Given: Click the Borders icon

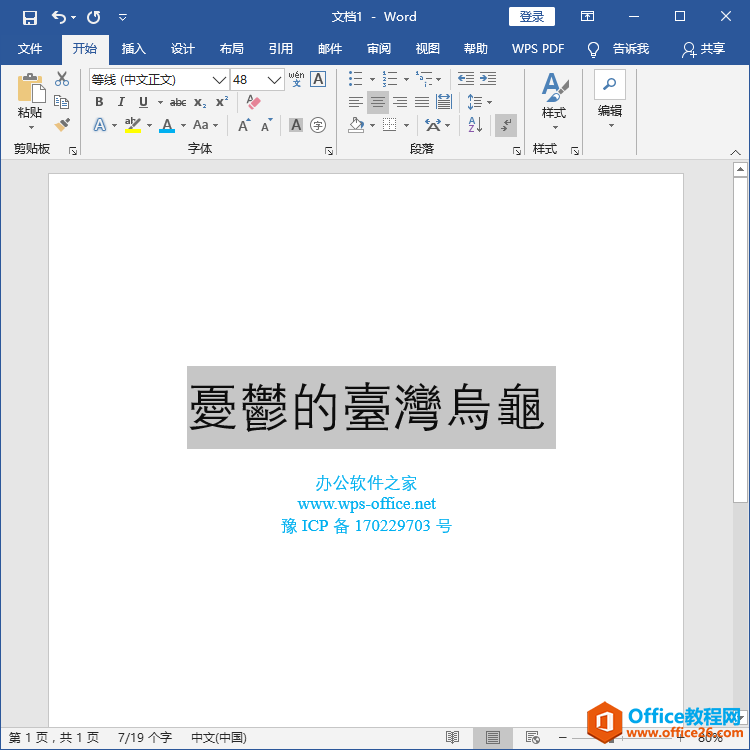Looking at the screenshot, I should click(x=390, y=125).
